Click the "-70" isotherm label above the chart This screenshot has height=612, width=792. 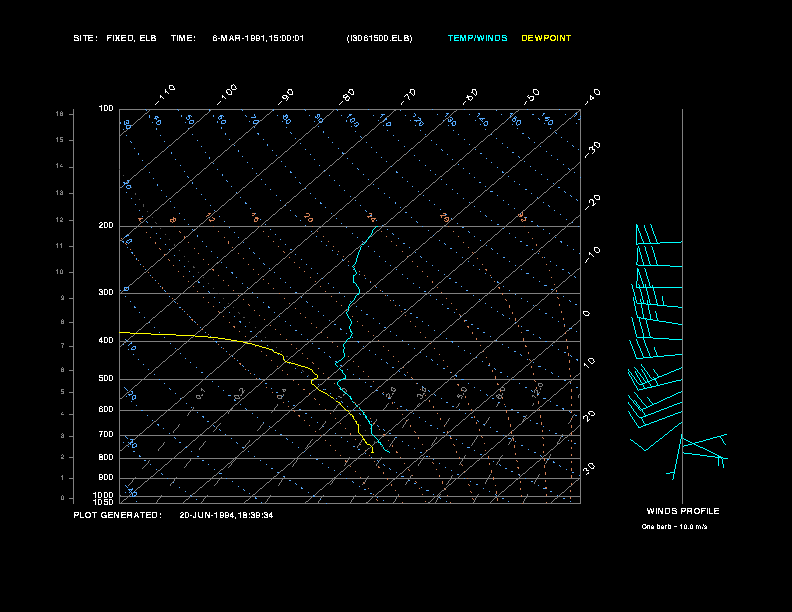tap(409, 97)
